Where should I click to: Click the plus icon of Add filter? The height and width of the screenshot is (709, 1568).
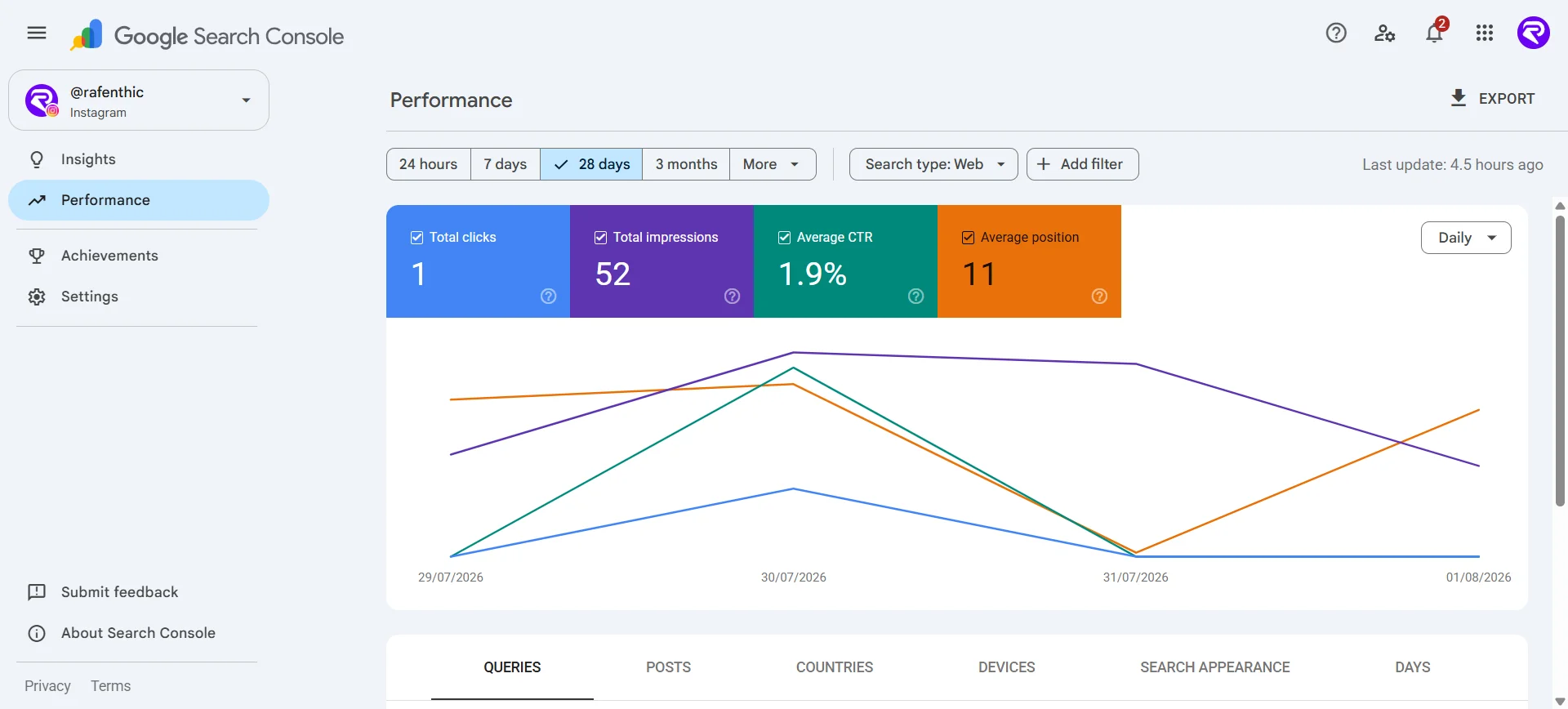1044,164
